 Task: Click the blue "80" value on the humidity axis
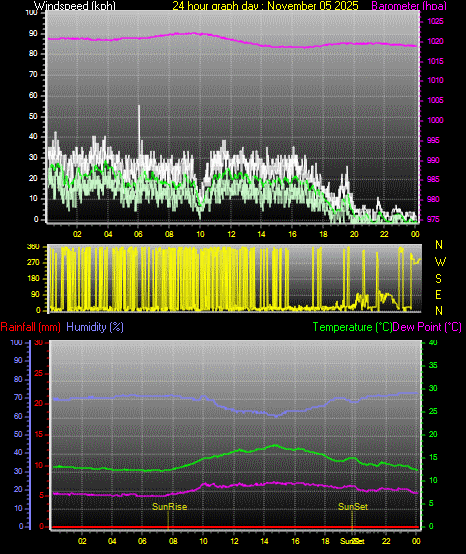tap(18, 379)
